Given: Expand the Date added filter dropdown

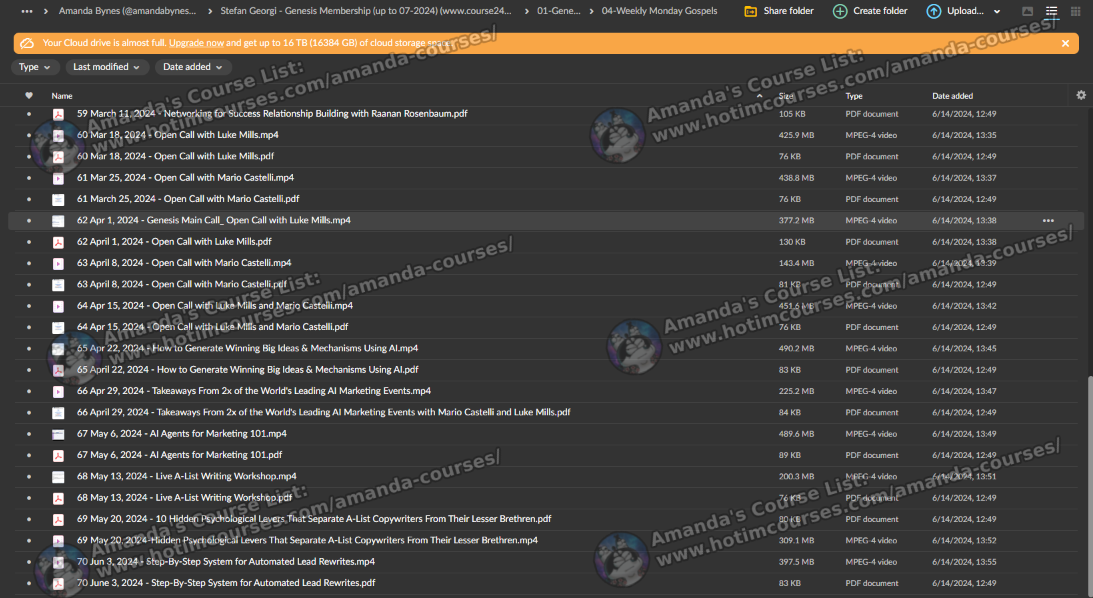Looking at the screenshot, I should pos(193,67).
